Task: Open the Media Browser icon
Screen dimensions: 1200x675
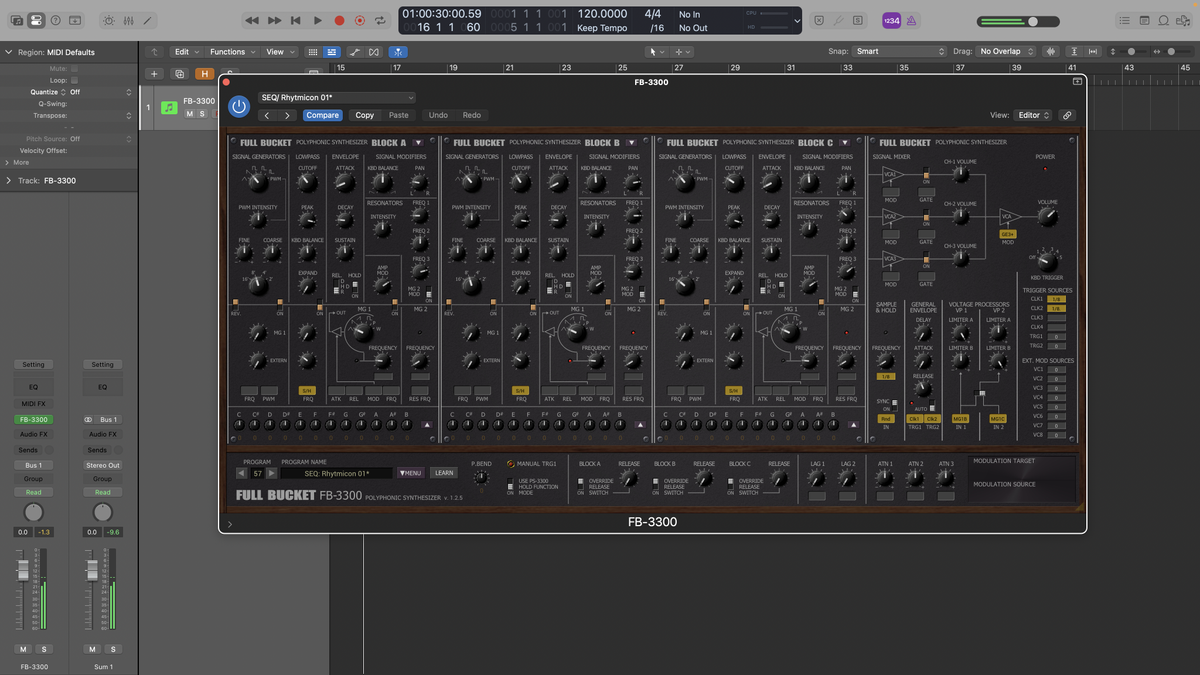Action: pos(1183,20)
